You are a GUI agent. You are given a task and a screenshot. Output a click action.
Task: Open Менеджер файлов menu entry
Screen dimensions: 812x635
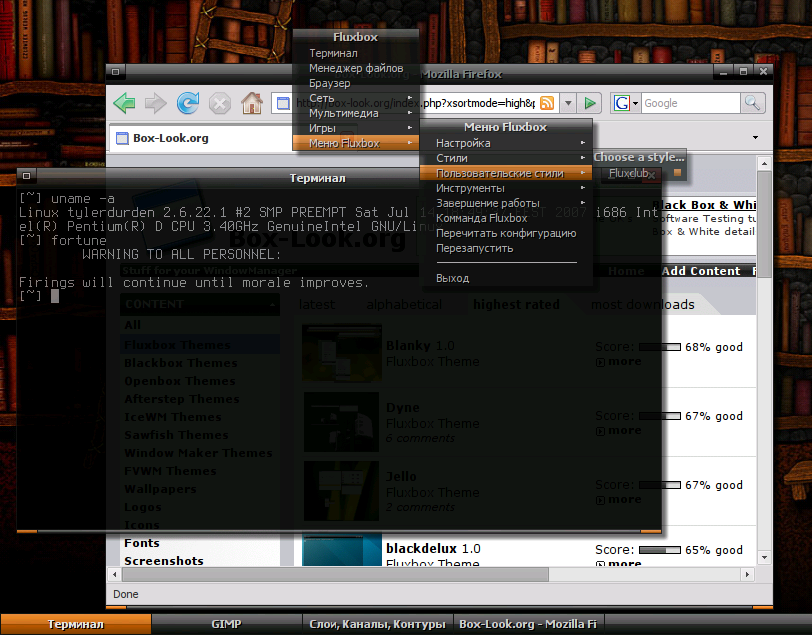click(356, 68)
